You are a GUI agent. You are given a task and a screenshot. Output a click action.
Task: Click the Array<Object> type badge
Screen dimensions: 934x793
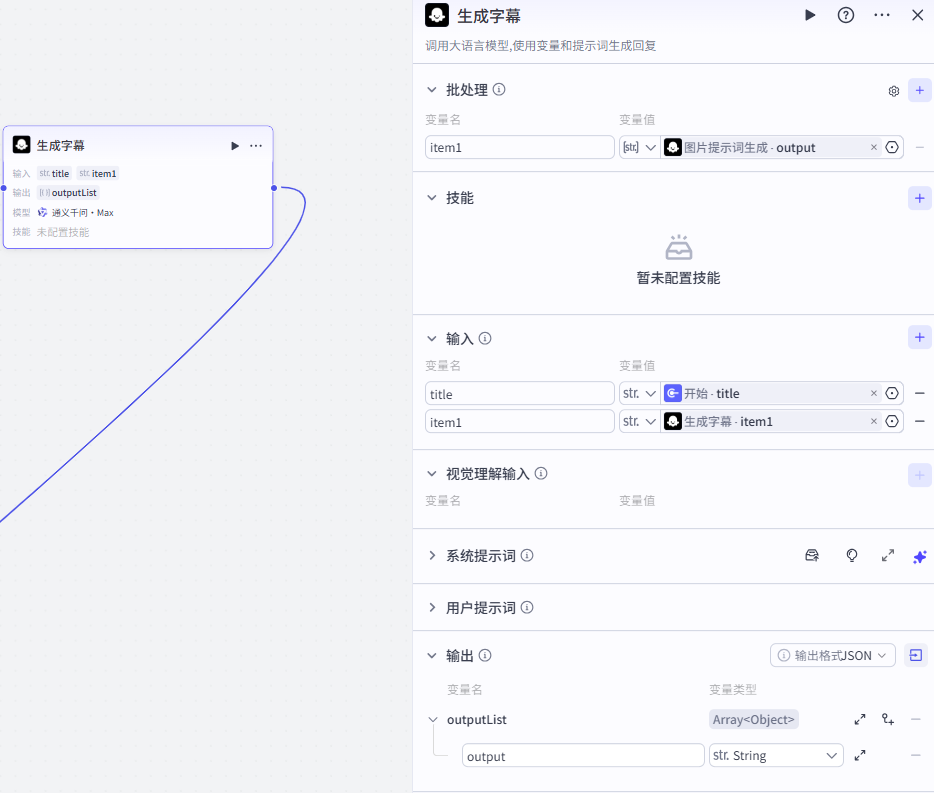[754, 720]
